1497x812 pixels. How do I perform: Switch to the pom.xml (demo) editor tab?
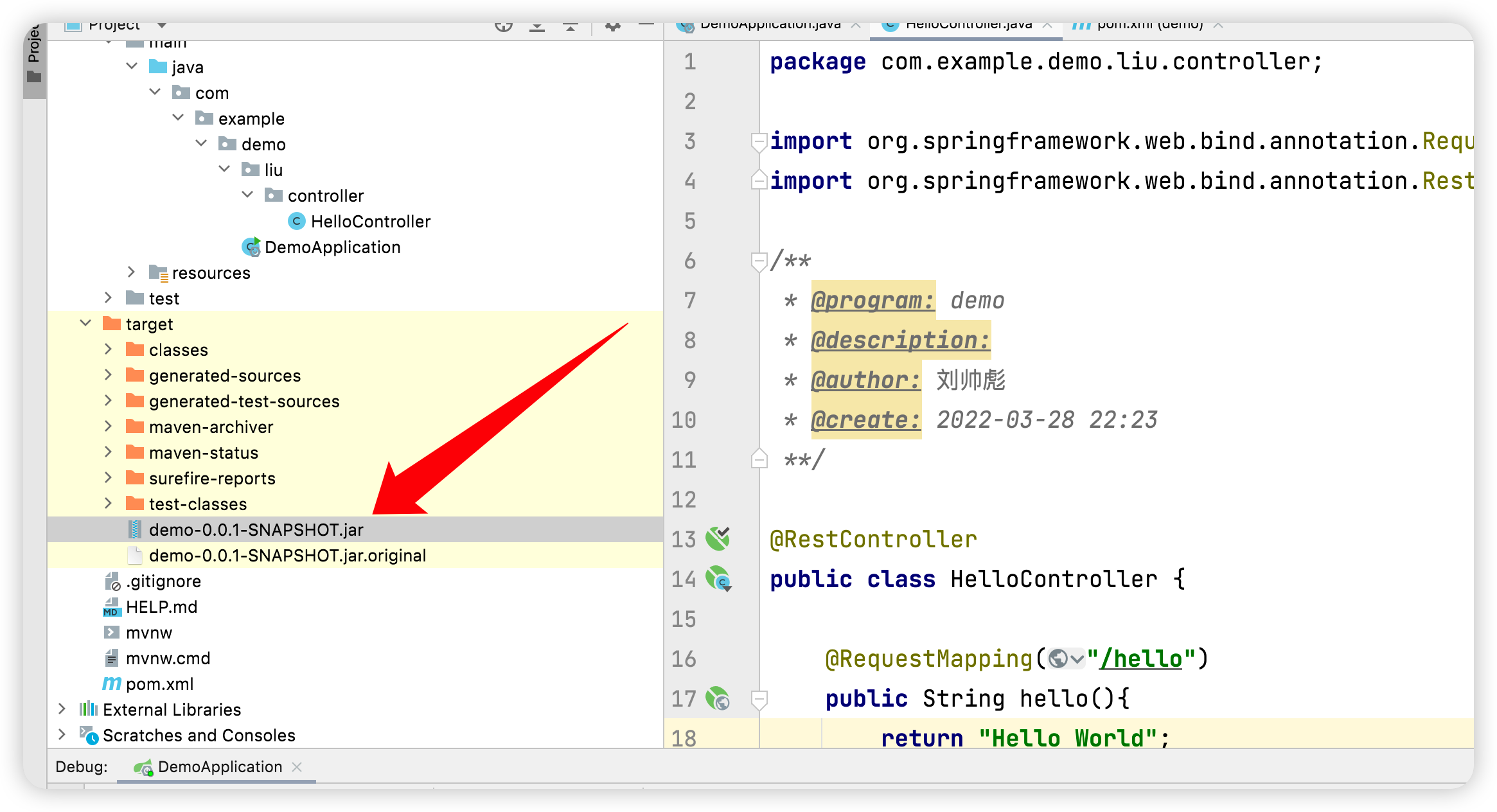(1149, 26)
